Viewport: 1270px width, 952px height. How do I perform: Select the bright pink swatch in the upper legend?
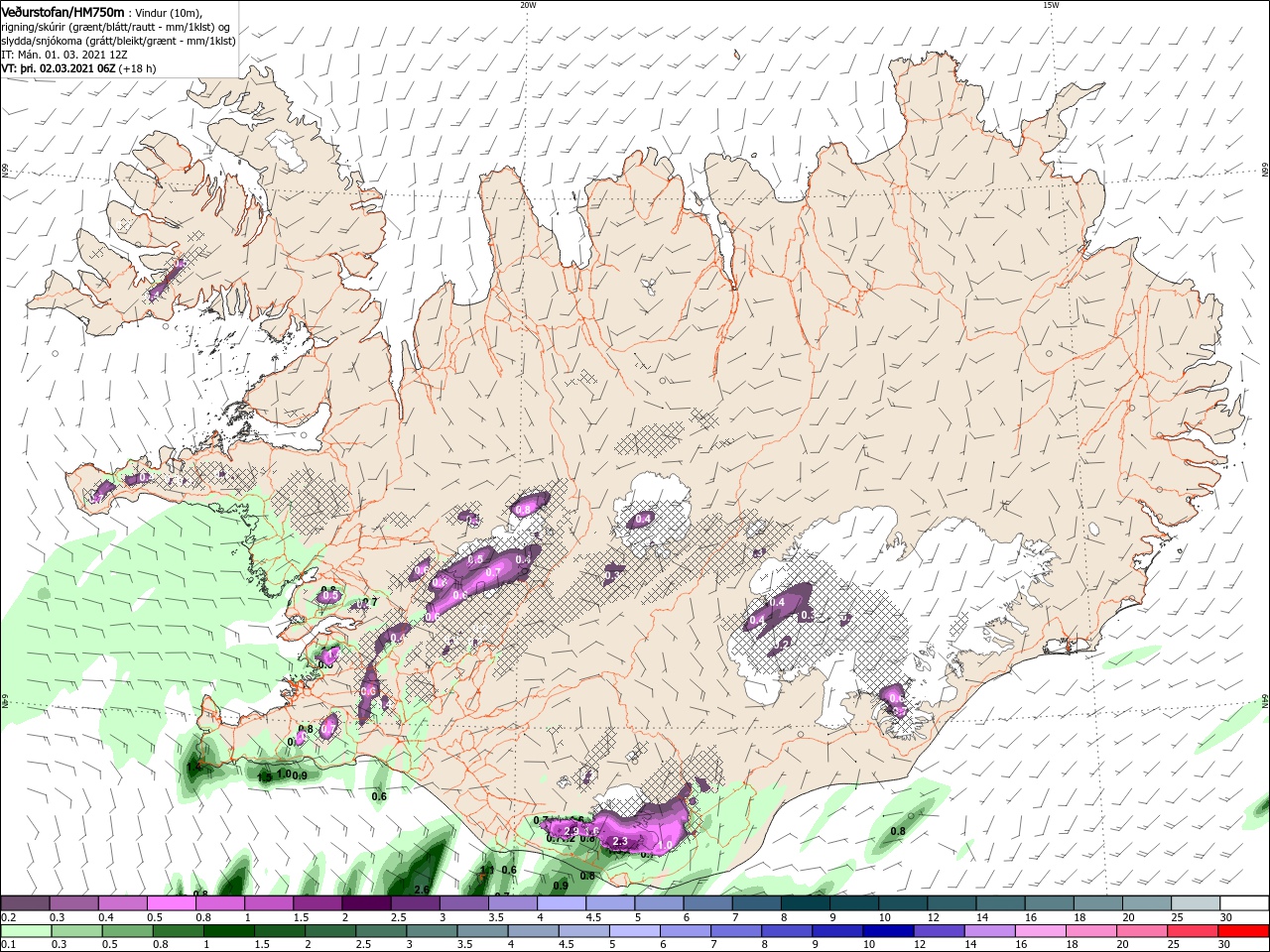tap(171, 902)
